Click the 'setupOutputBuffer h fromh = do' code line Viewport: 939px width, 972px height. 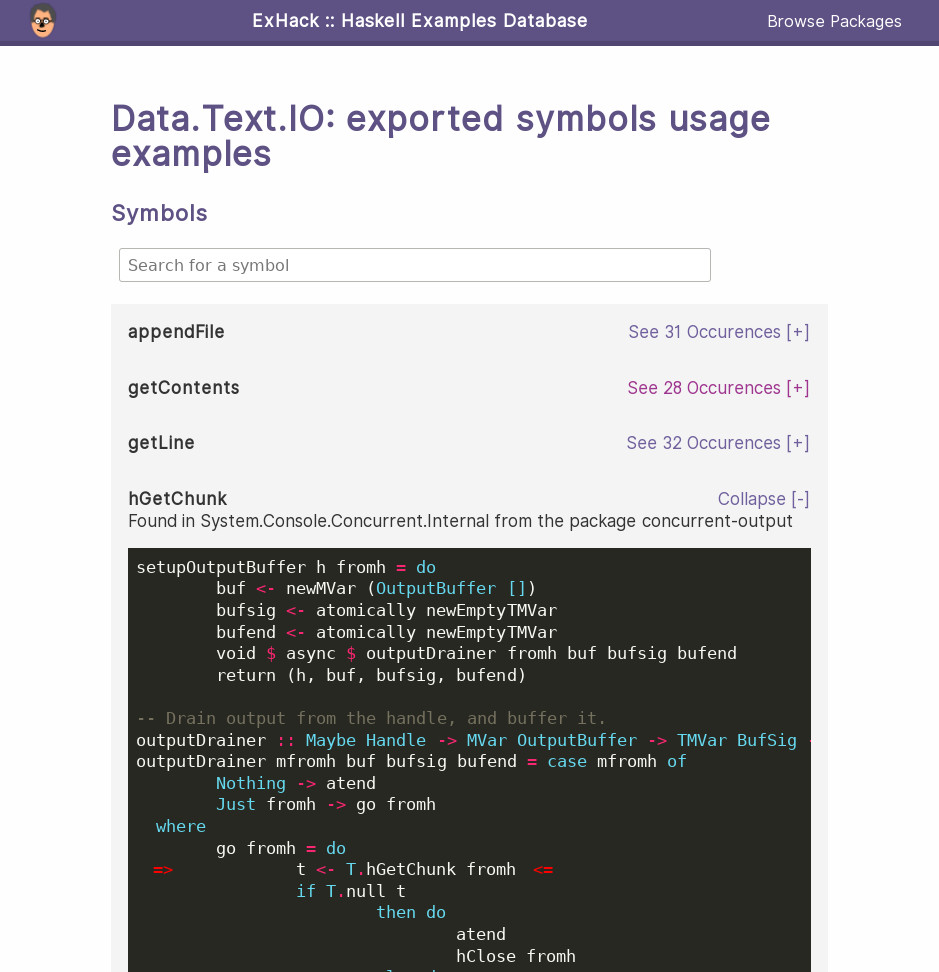pyautogui.click(x=286, y=567)
